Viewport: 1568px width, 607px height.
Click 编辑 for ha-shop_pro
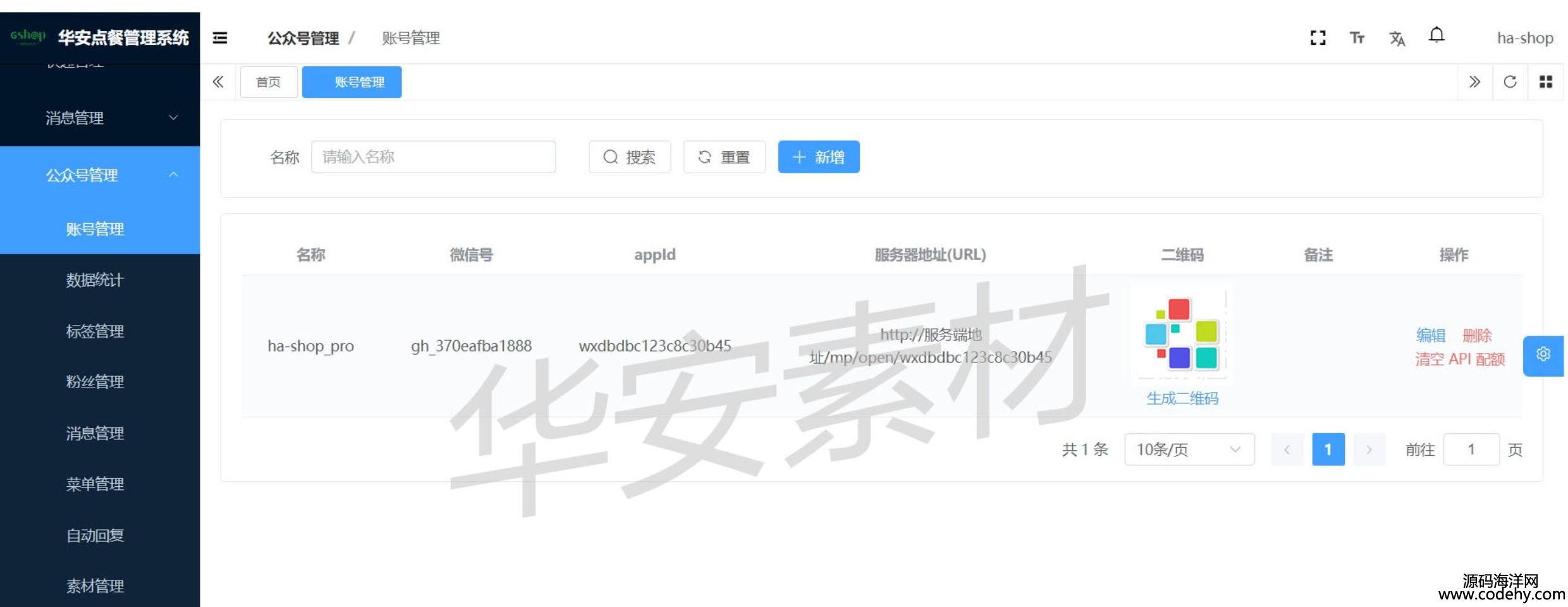(x=1431, y=335)
